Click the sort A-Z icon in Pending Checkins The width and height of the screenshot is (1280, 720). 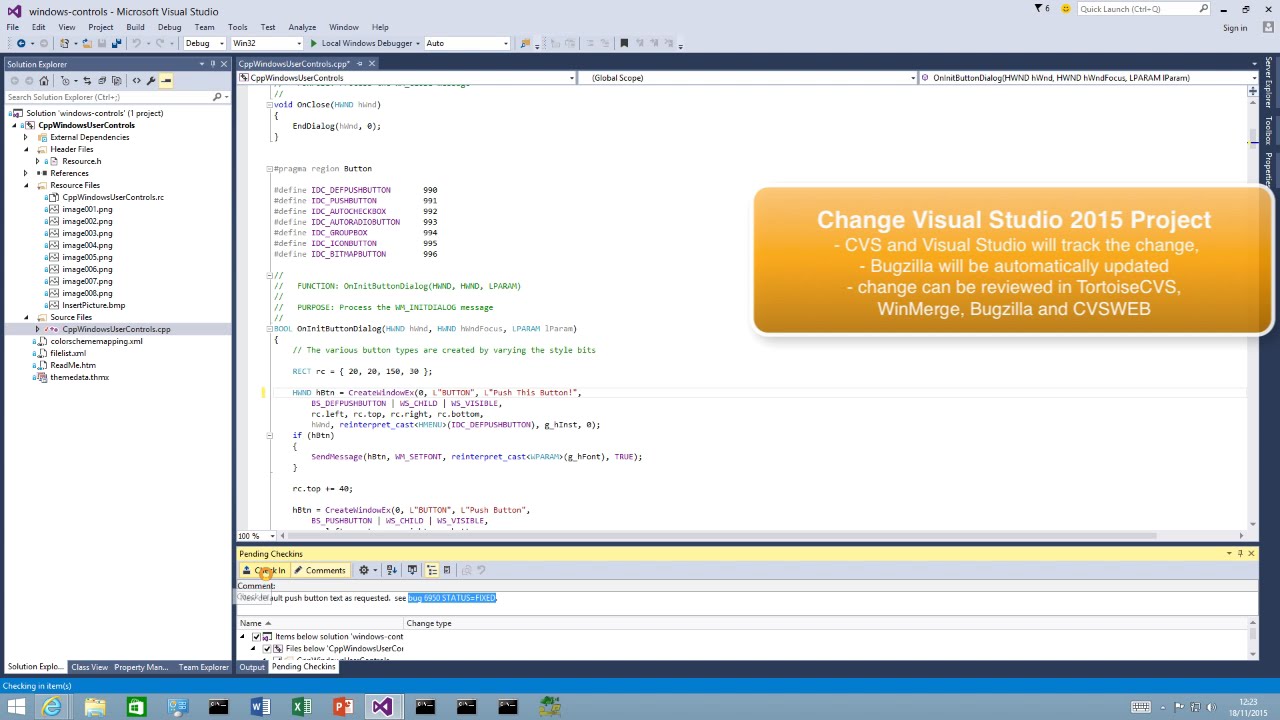392,570
